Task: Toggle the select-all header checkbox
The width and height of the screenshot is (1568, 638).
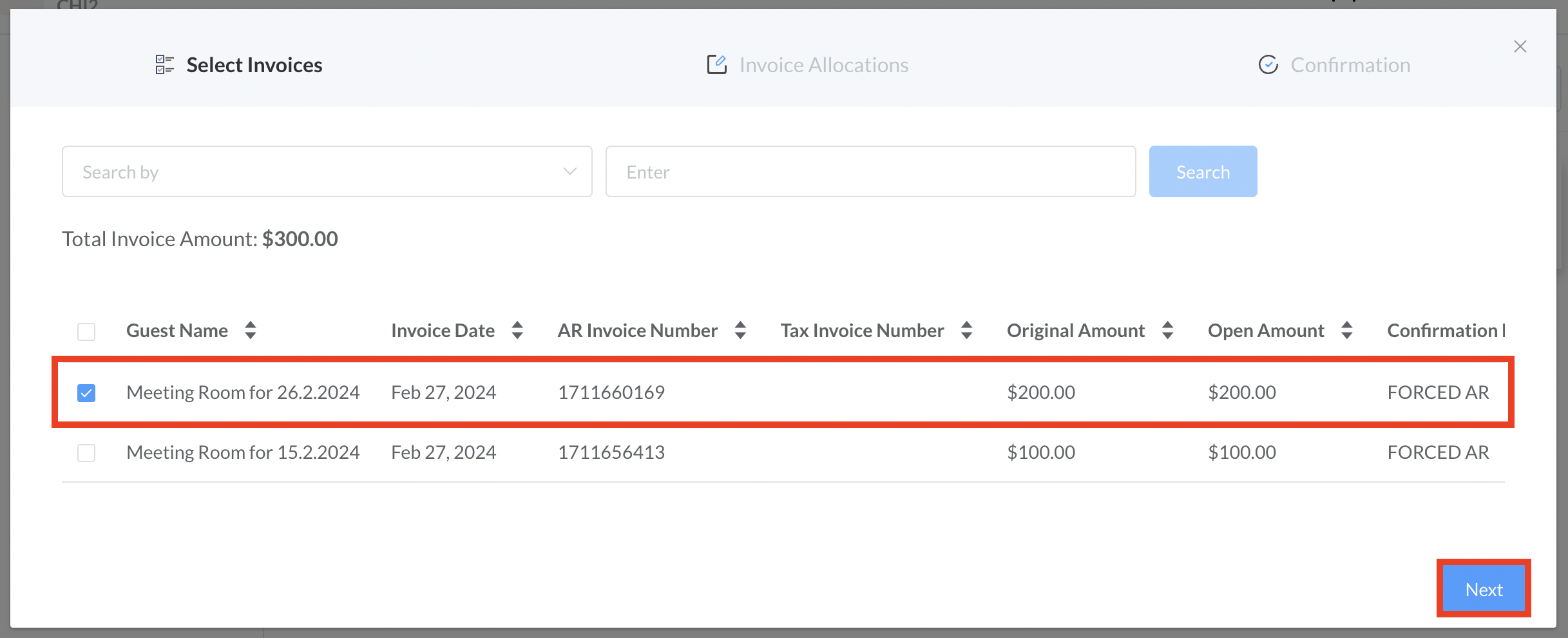Action: pos(86,331)
